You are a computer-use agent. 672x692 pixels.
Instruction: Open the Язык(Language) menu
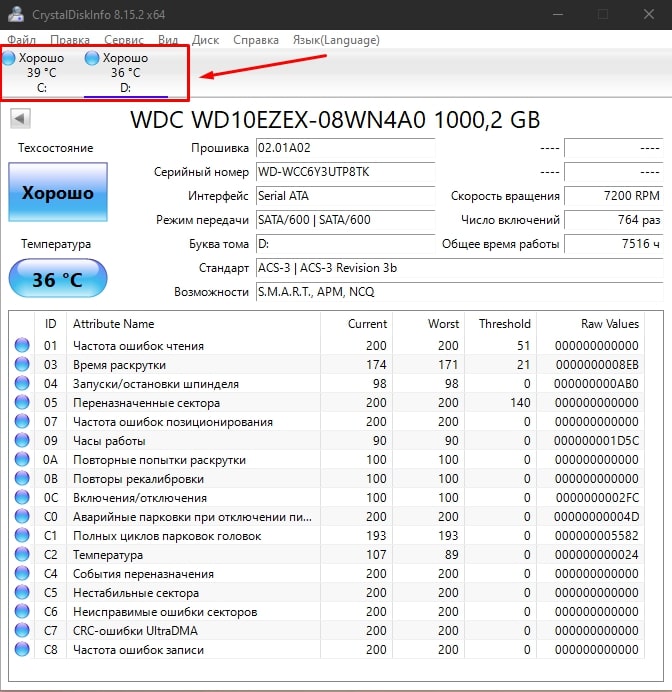point(336,40)
